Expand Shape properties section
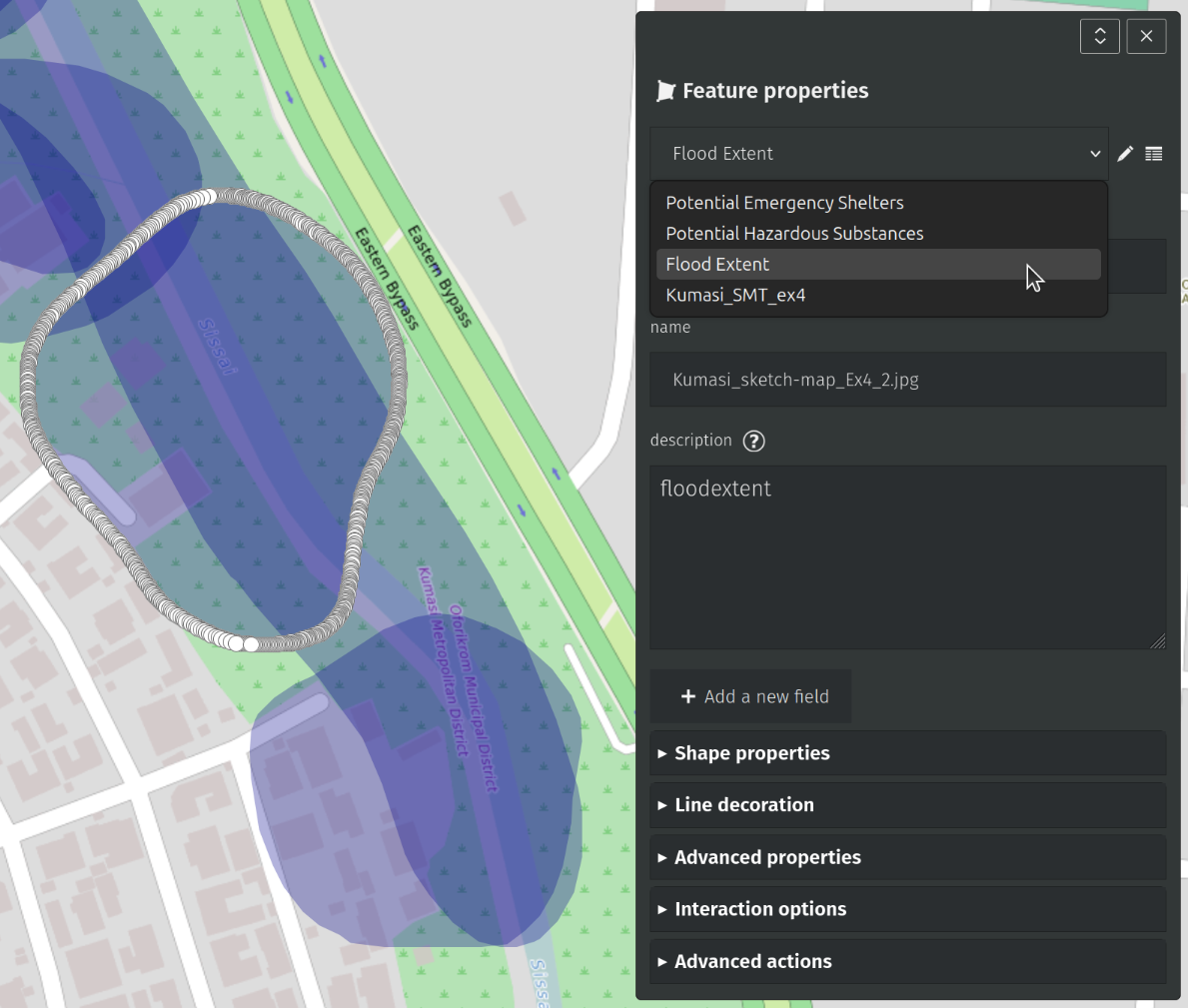 [x=751, y=753]
